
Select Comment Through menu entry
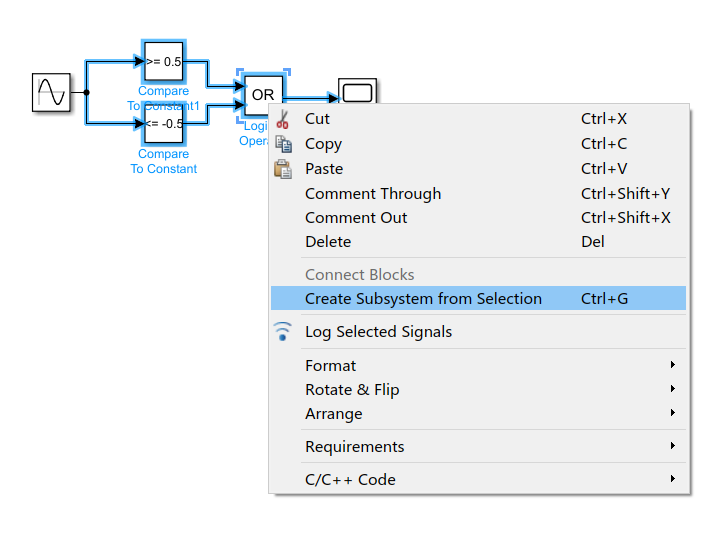tap(373, 194)
